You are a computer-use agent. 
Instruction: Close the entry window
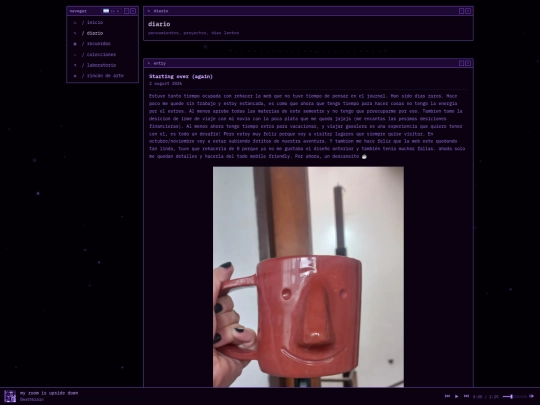click(x=468, y=63)
